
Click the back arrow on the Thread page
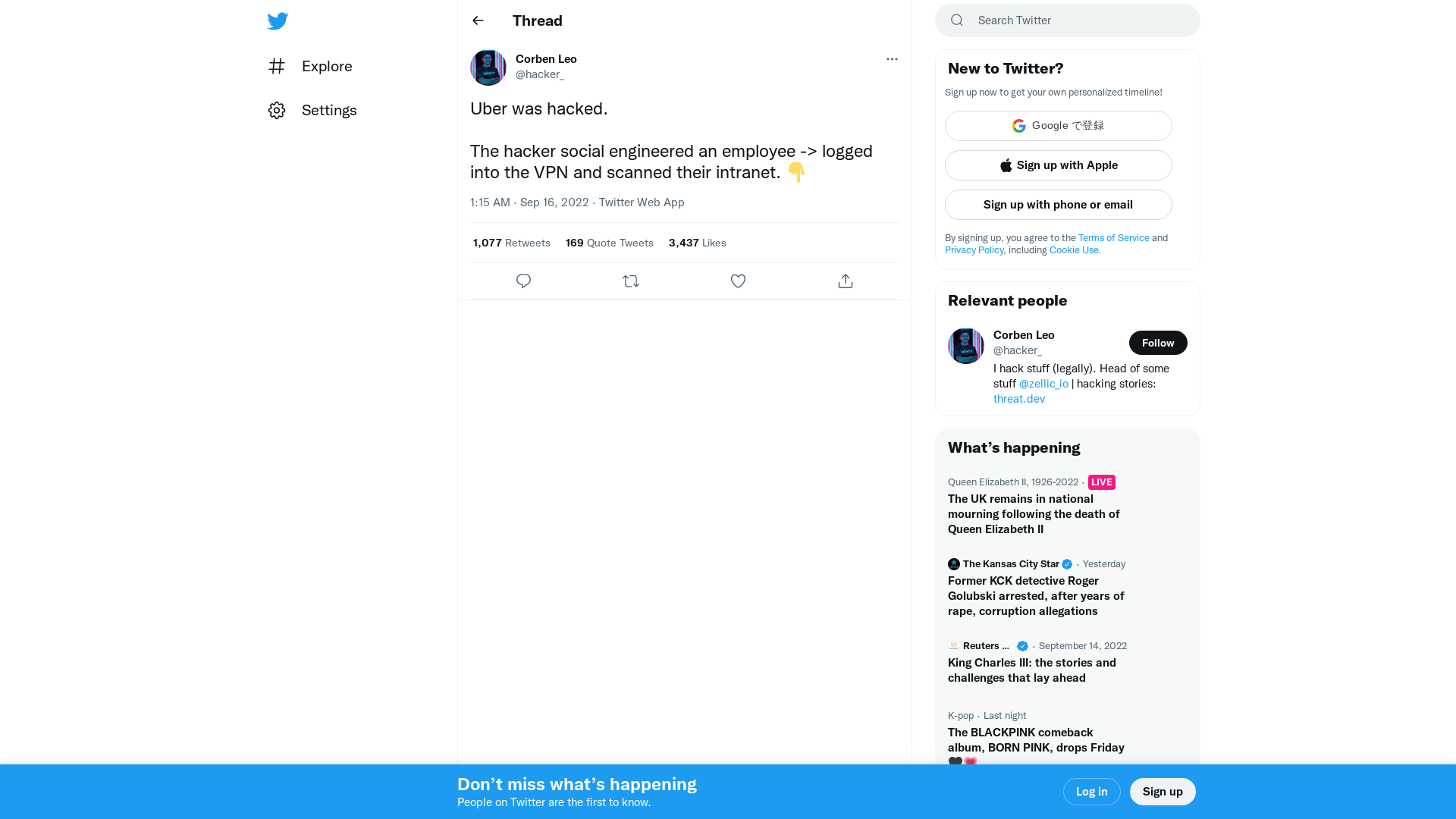[477, 20]
